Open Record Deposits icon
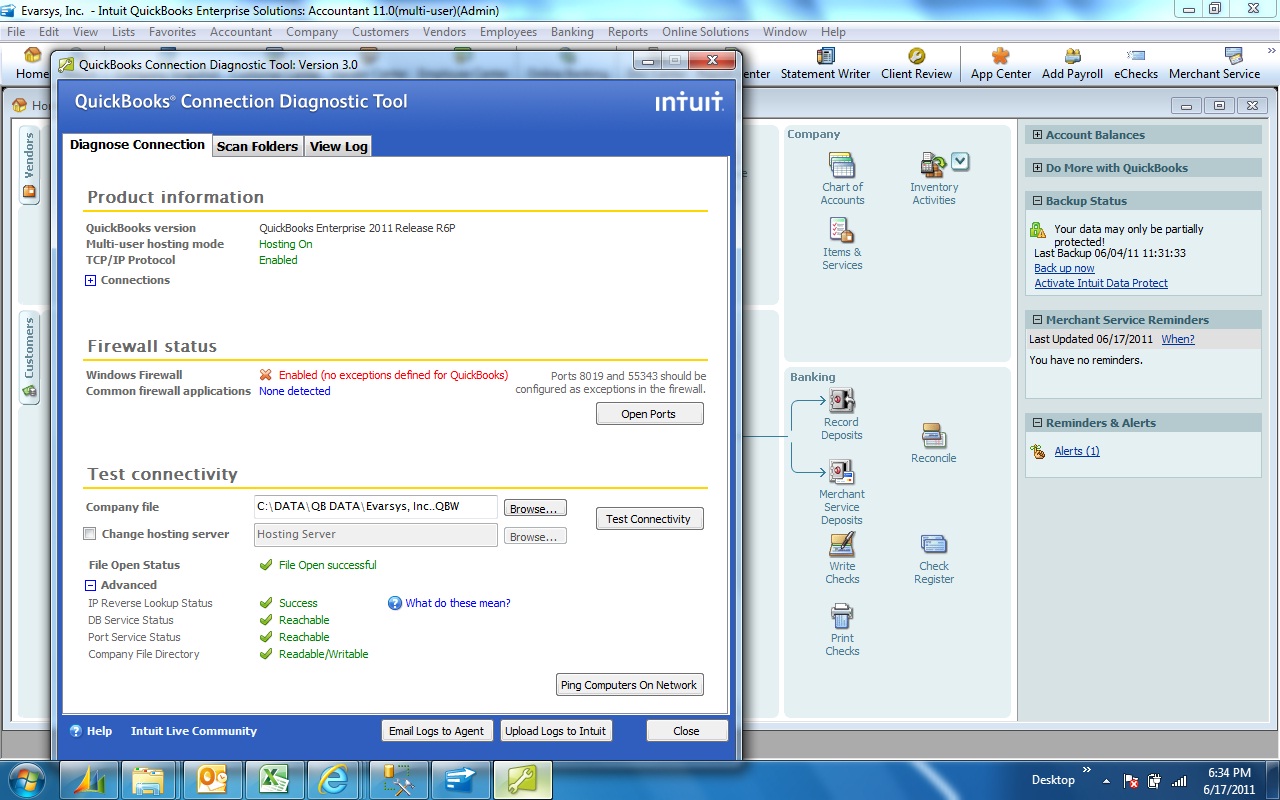This screenshot has width=1280, height=800. tap(841, 400)
